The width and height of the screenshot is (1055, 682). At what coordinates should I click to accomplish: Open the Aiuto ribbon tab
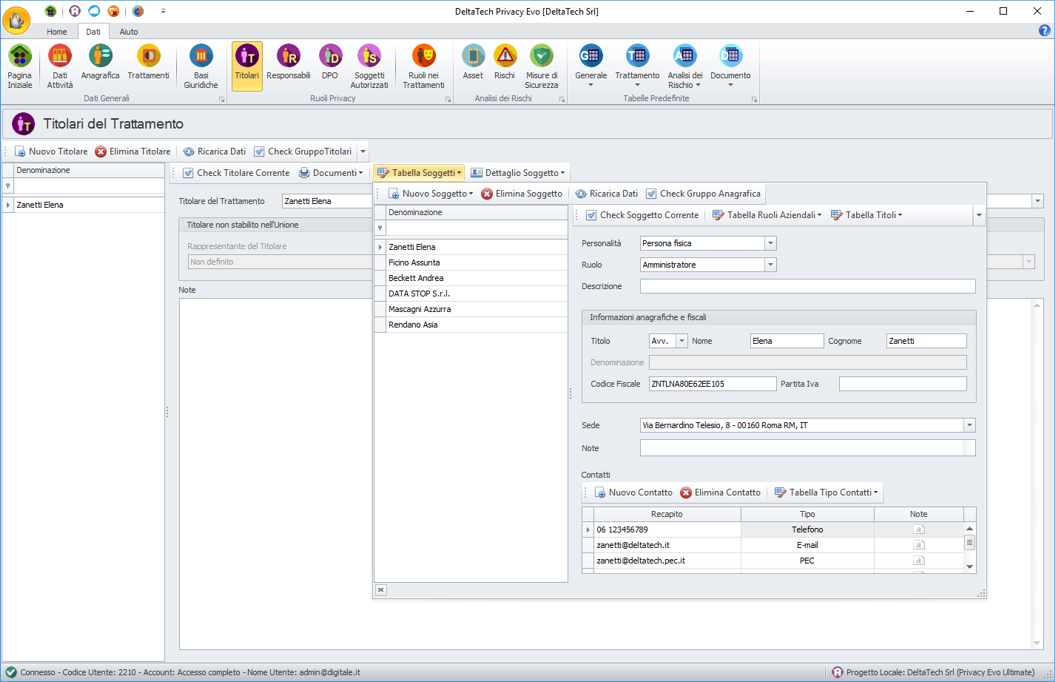coord(129,32)
